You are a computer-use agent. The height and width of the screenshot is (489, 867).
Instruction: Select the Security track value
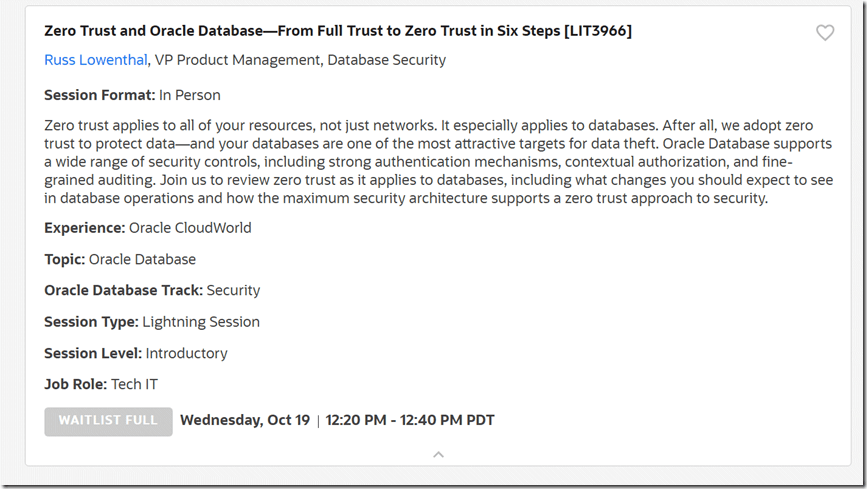233,290
